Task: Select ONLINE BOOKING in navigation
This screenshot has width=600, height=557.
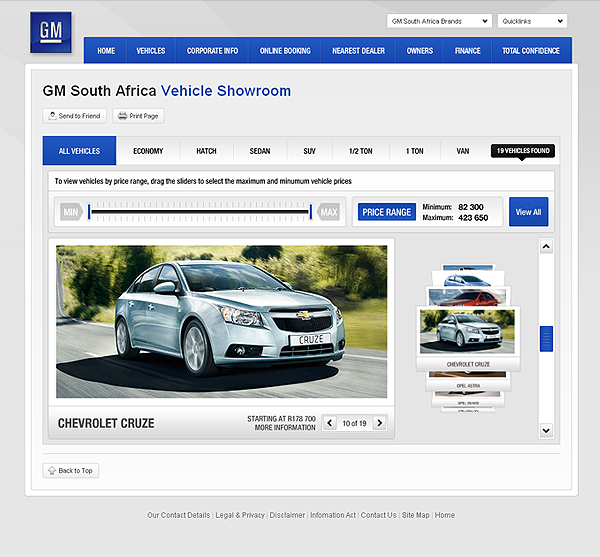Action: (285, 50)
